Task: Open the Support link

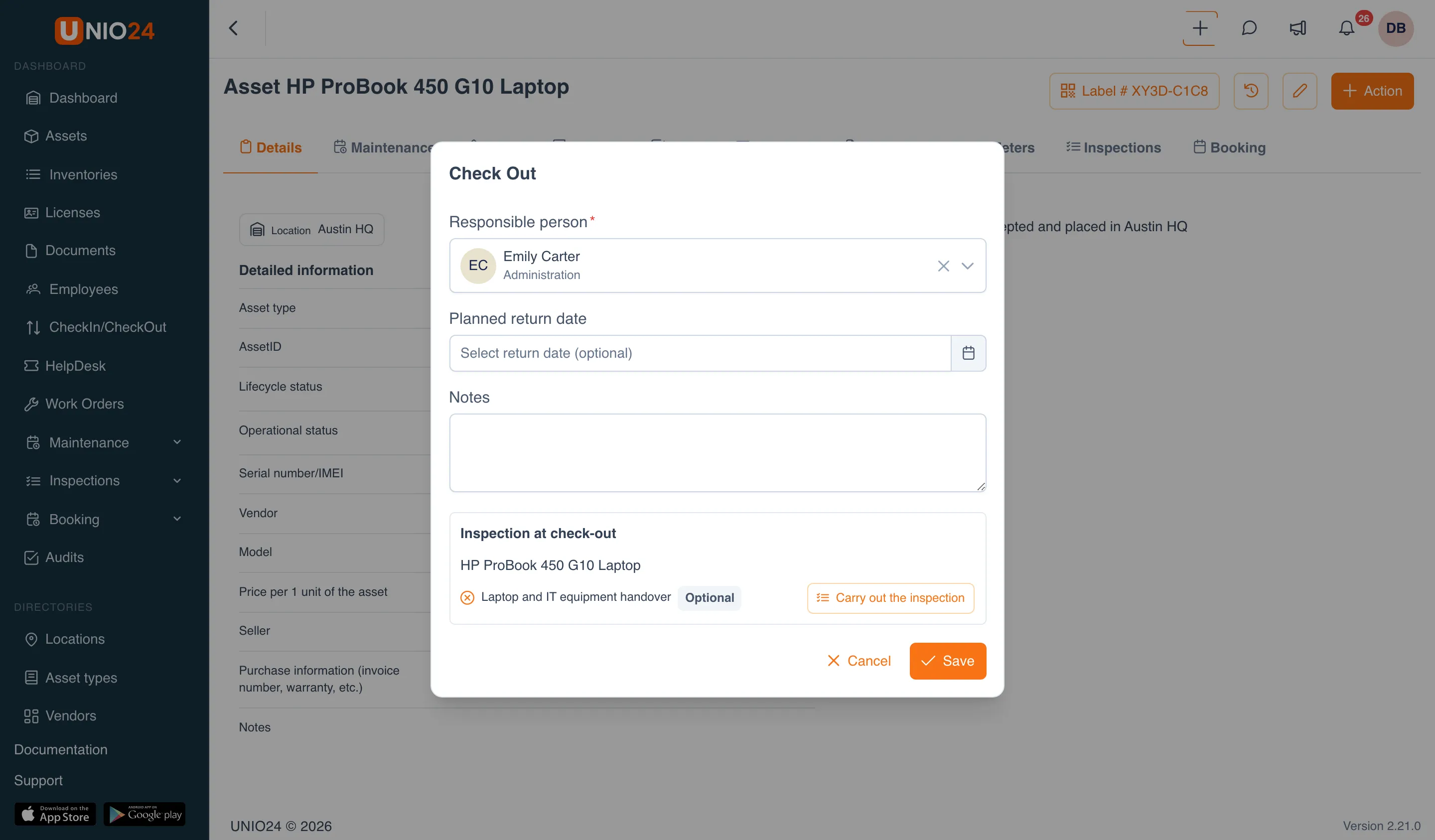Action: pyautogui.click(x=38, y=780)
